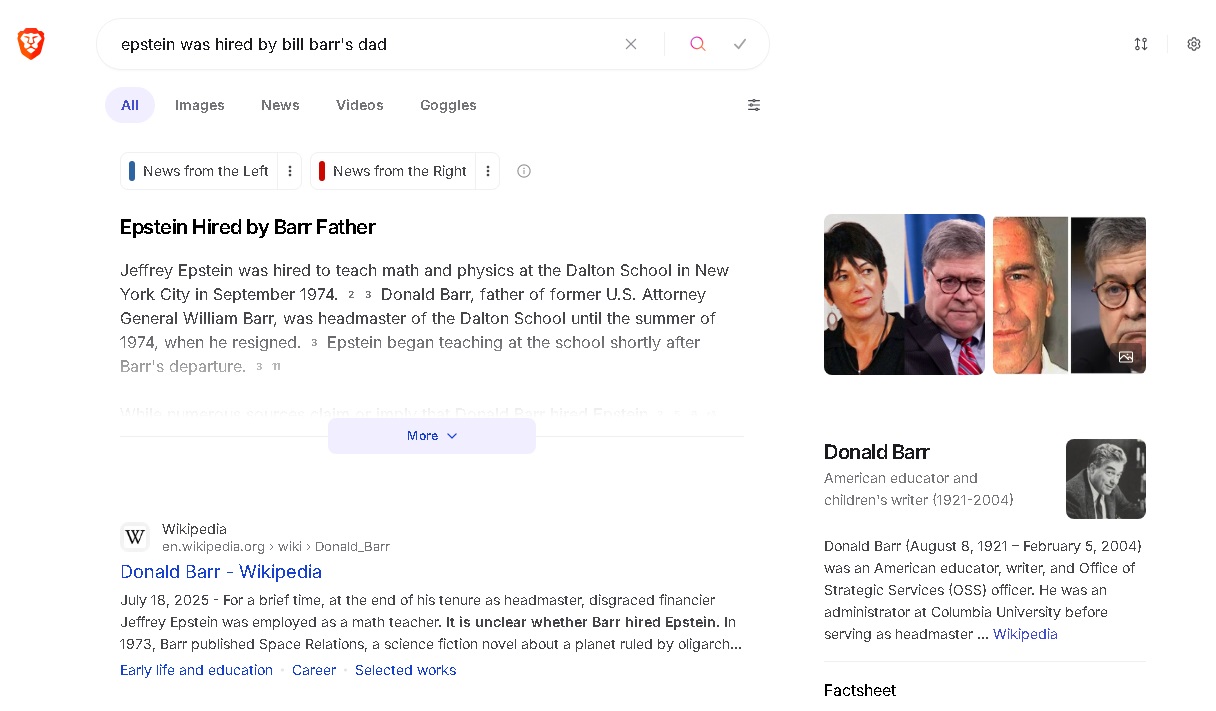The width and height of the screenshot is (1216, 711).
Task: Open the Selected works sublink
Action: (x=405, y=670)
